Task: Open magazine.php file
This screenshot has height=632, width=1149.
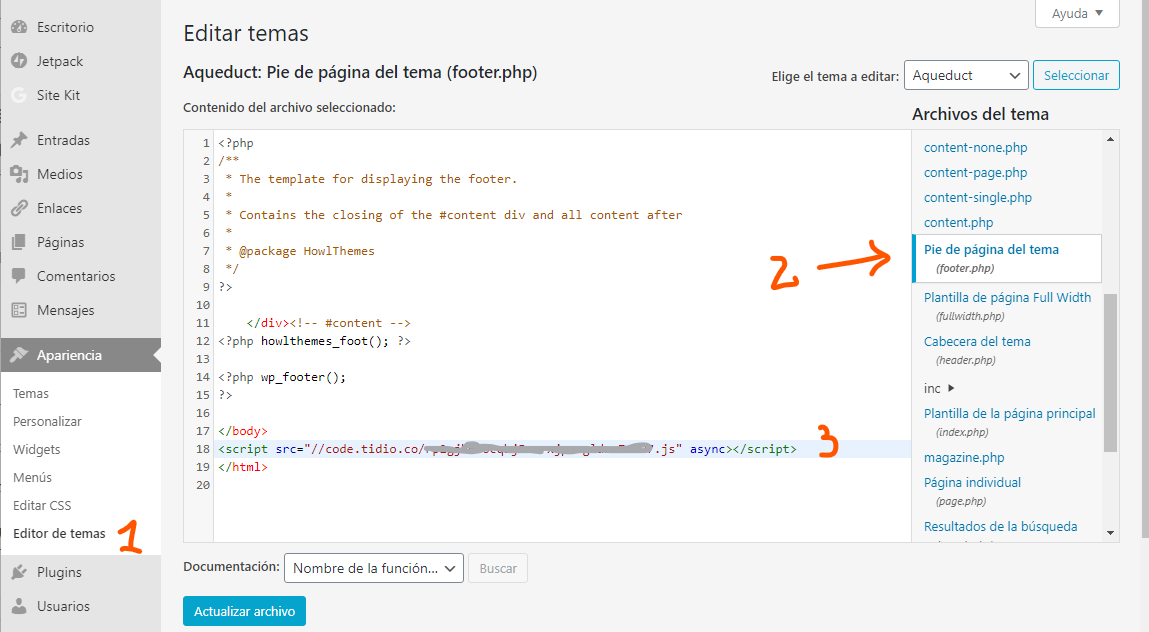Action: (964, 458)
